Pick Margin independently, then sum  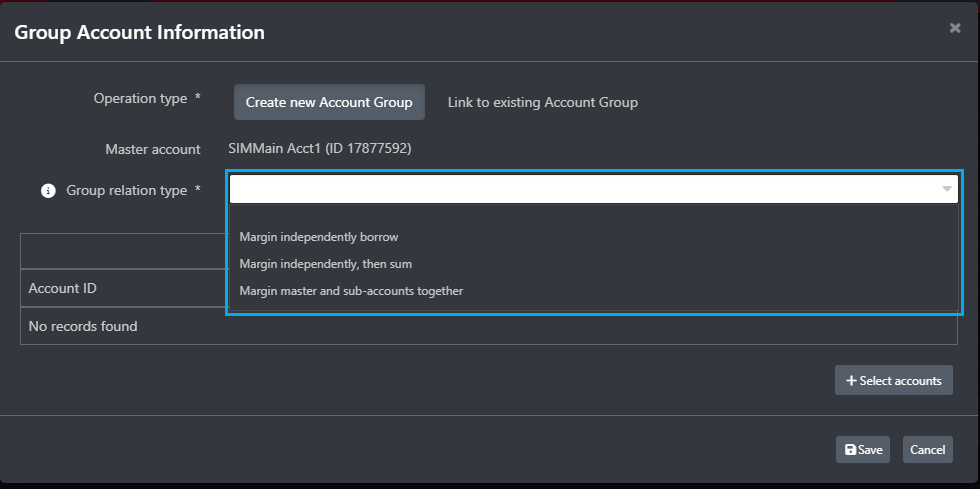pos(326,264)
